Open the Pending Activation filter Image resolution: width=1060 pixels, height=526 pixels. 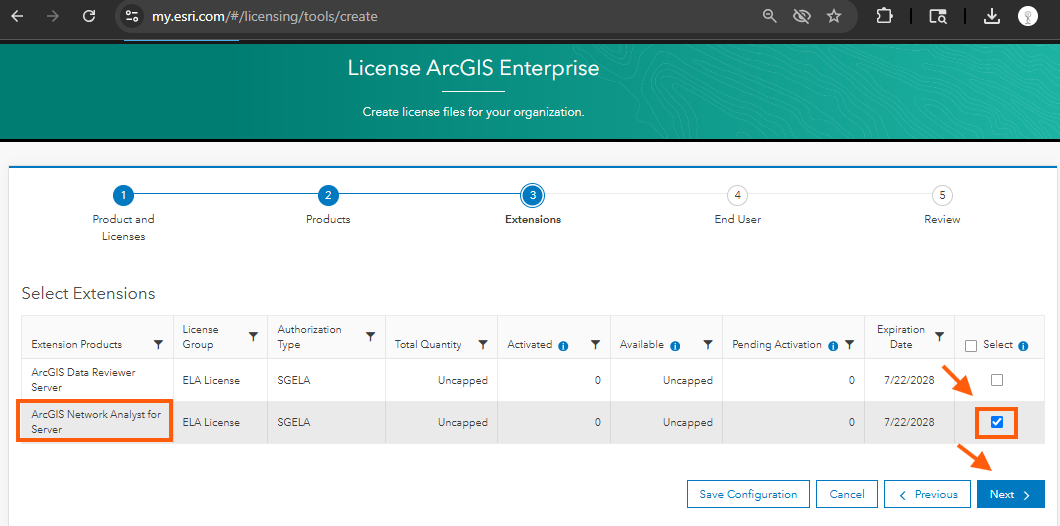click(849, 344)
